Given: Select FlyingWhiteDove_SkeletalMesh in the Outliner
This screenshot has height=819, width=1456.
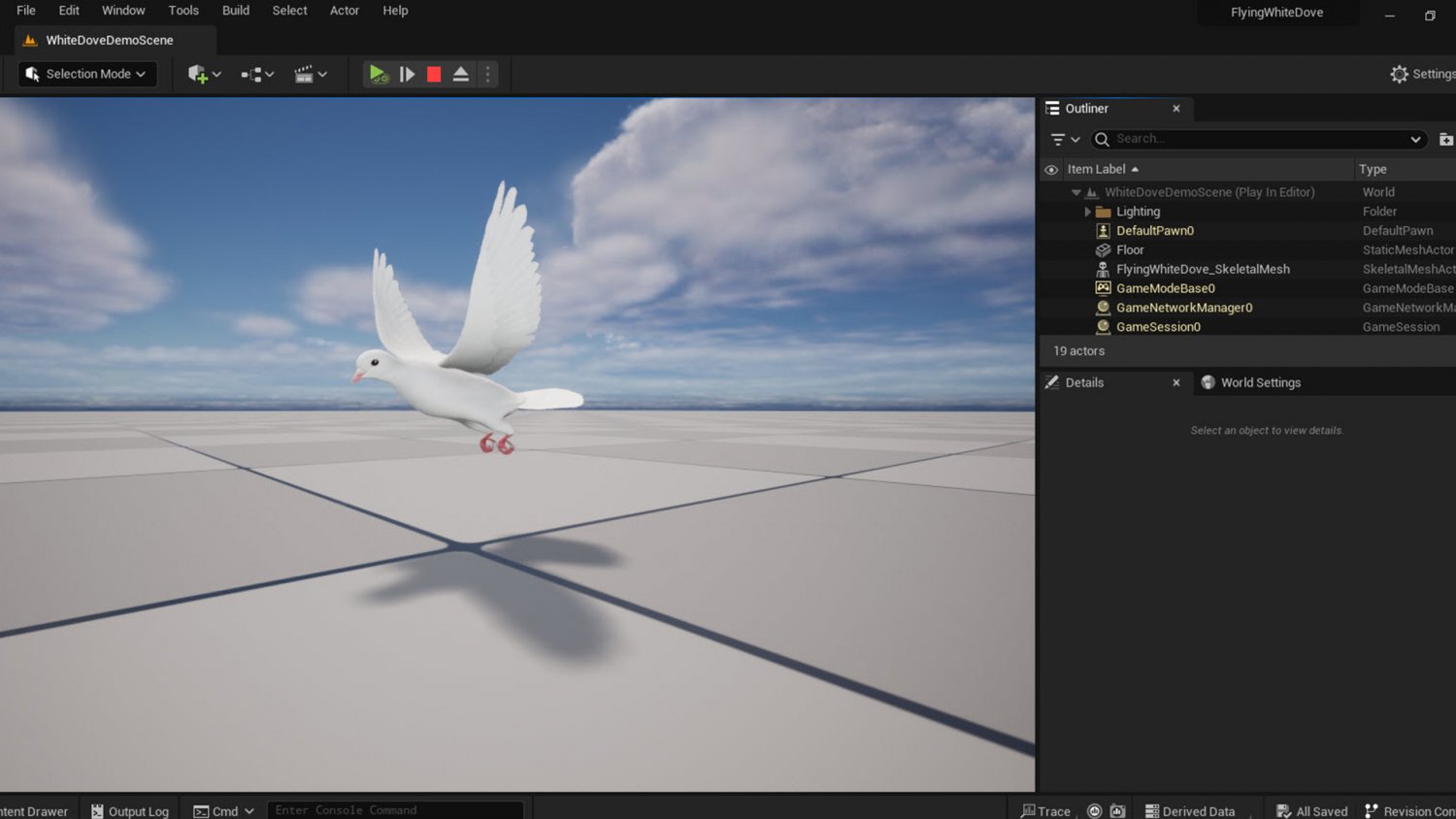Looking at the screenshot, I should coord(1203,269).
